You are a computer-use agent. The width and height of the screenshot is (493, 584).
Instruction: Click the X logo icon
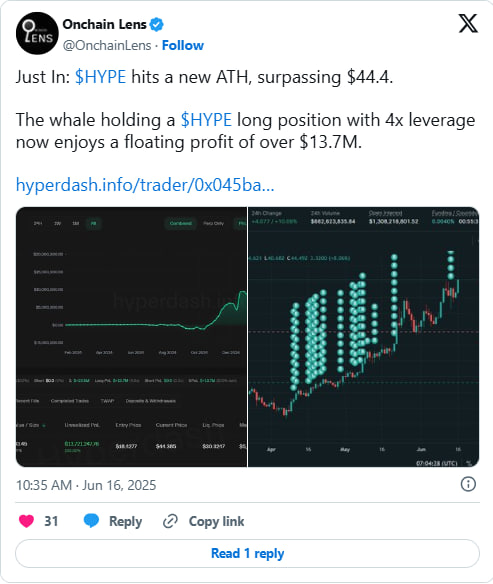(x=468, y=23)
